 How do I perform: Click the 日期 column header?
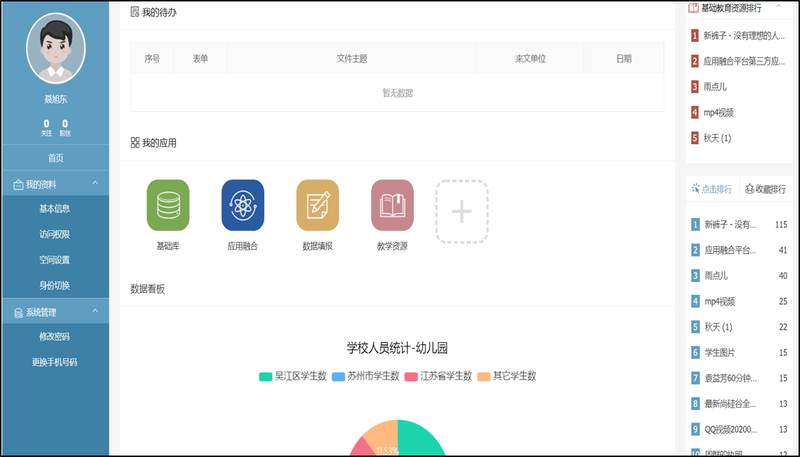[x=624, y=59]
